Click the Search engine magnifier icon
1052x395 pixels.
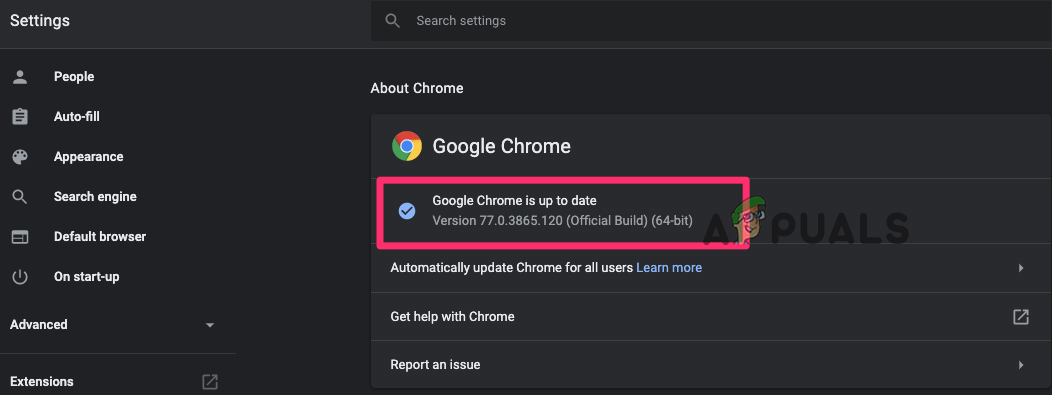click(x=20, y=197)
